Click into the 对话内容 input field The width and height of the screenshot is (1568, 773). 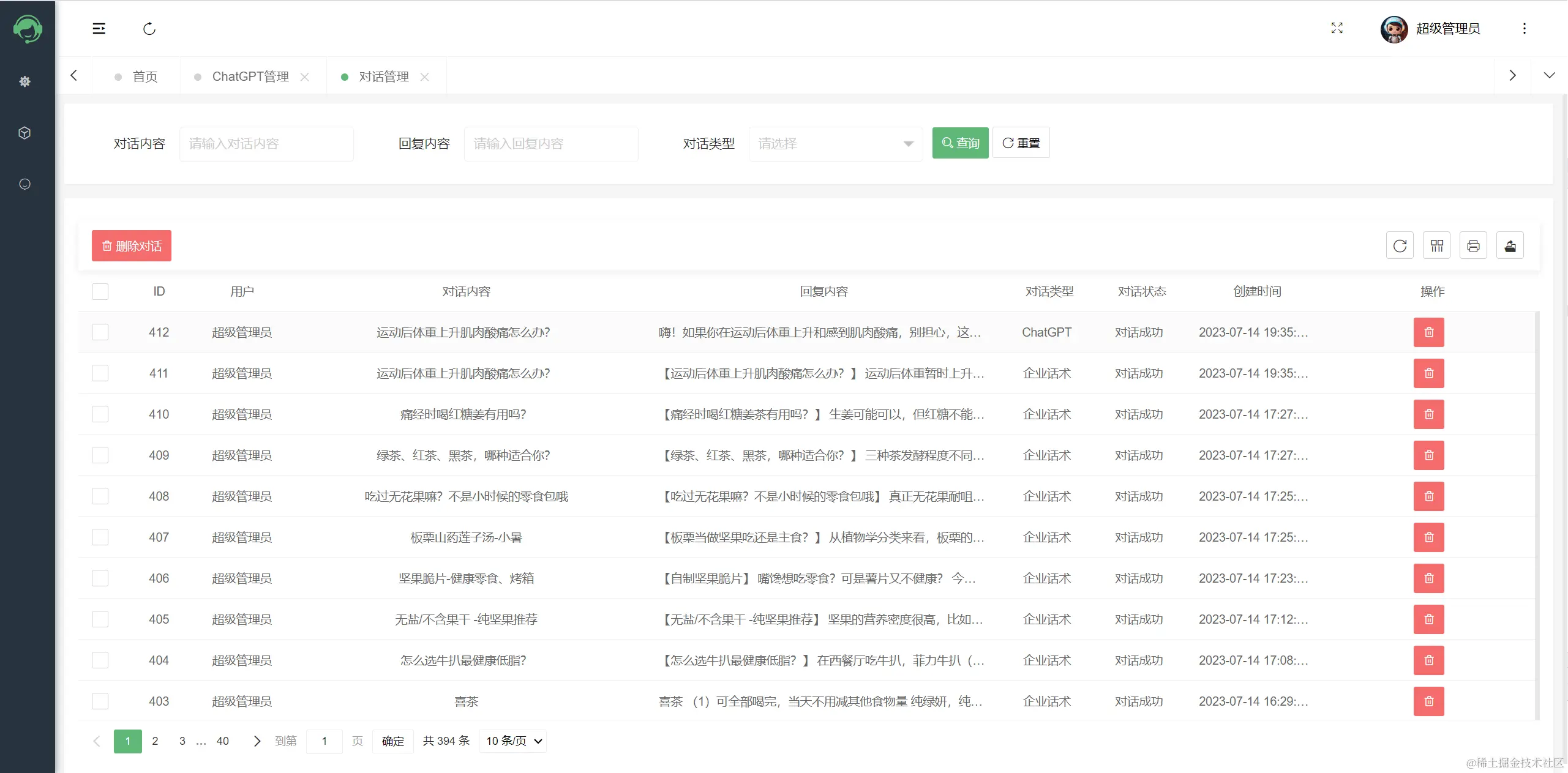click(266, 144)
